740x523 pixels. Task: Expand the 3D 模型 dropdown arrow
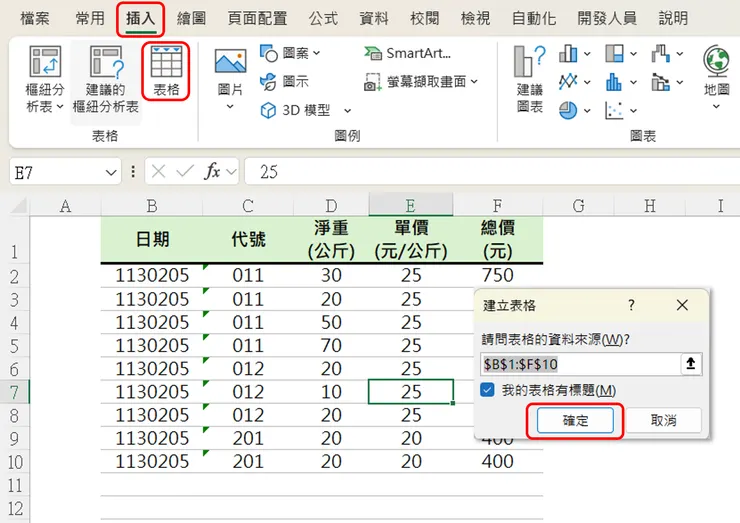click(347, 111)
